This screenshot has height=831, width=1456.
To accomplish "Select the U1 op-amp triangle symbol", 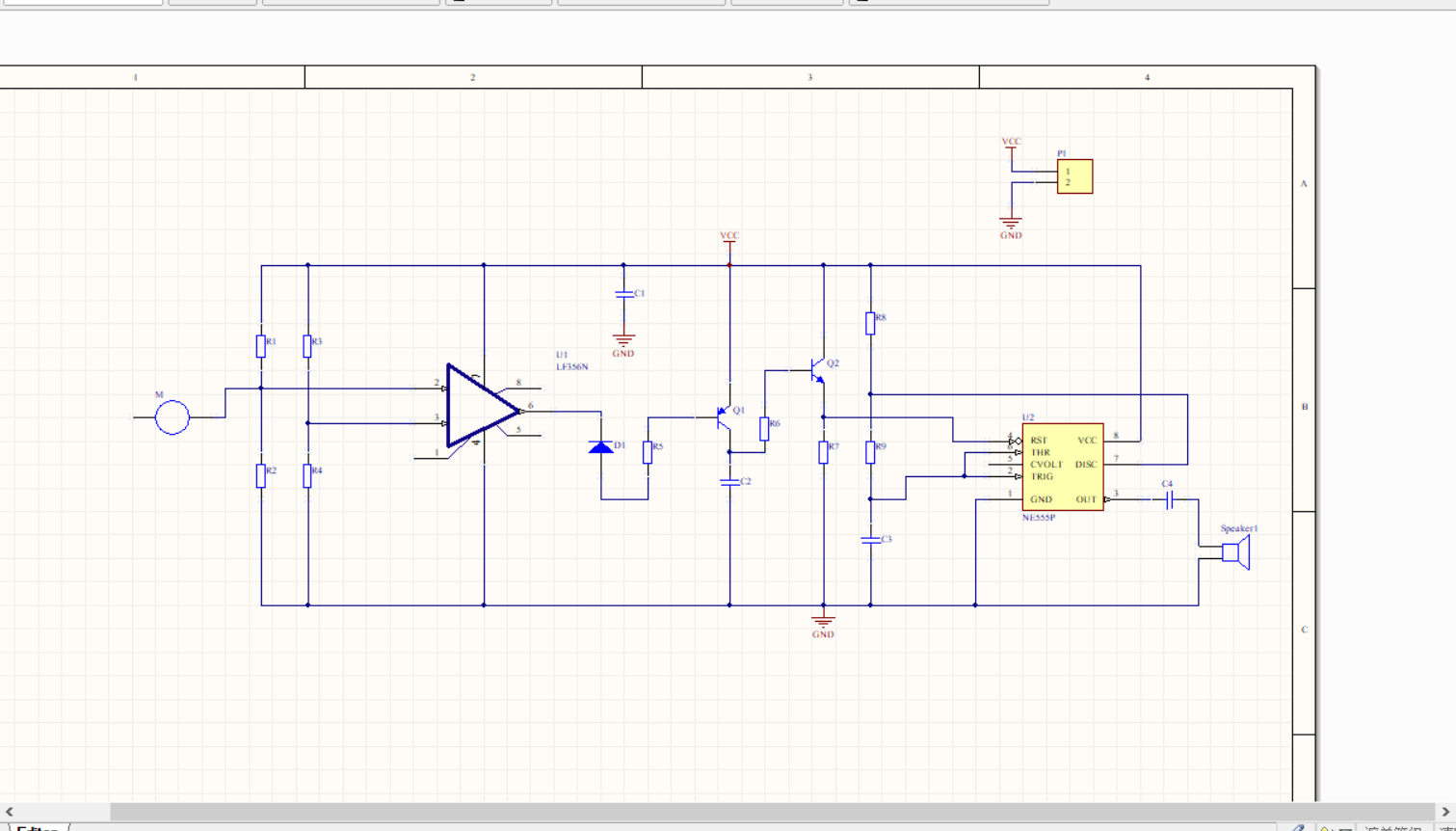I will [483, 406].
